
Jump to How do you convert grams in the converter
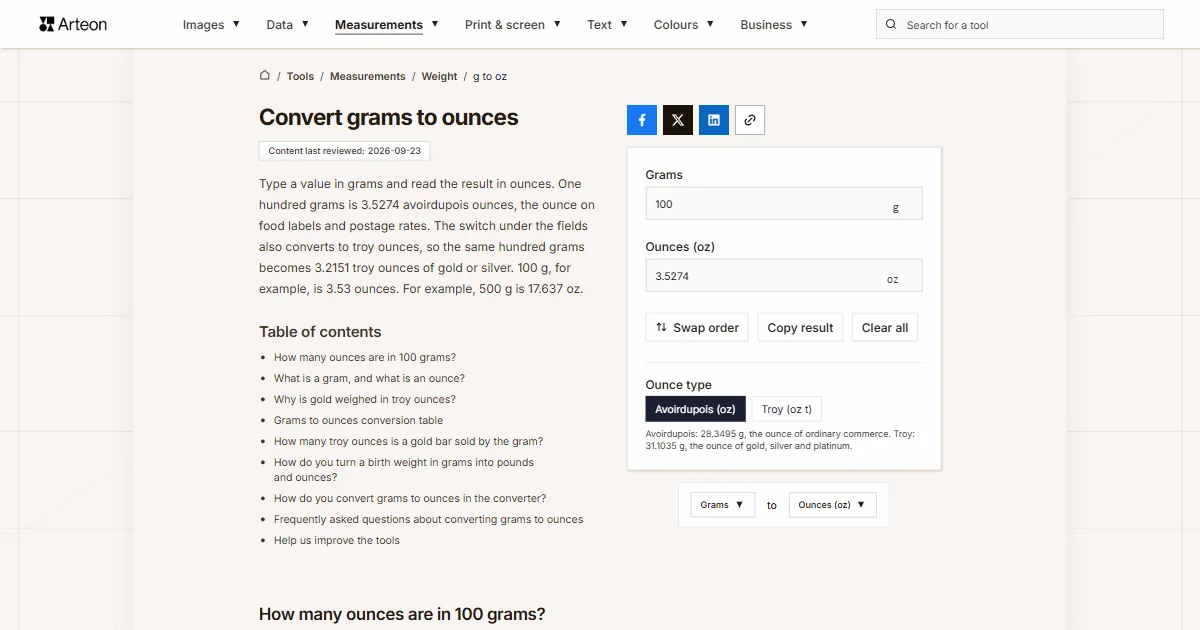point(410,498)
